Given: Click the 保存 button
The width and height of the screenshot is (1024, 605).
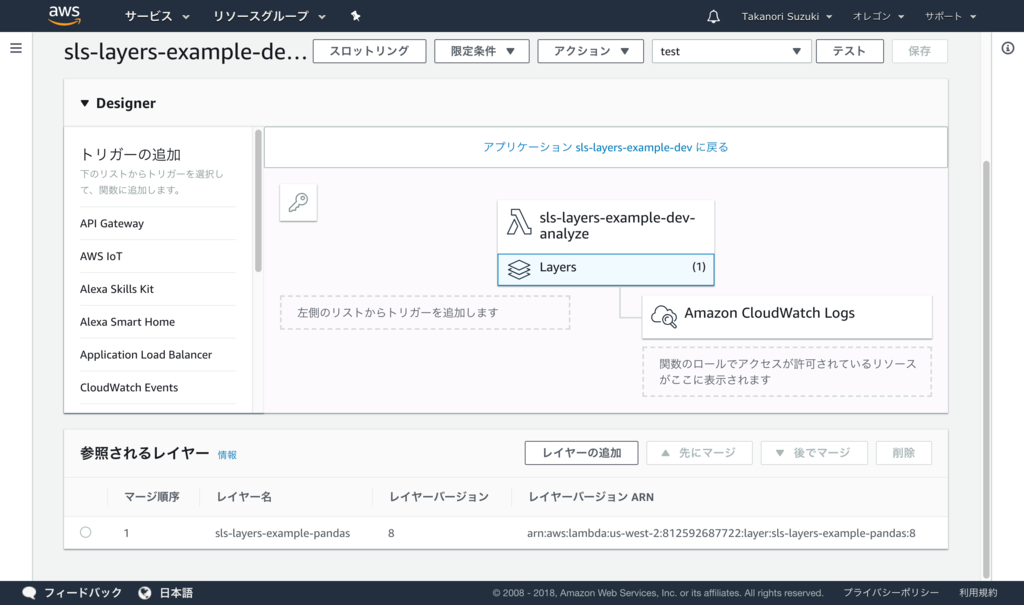Looking at the screenshot, I should click(x=920, y=51).
